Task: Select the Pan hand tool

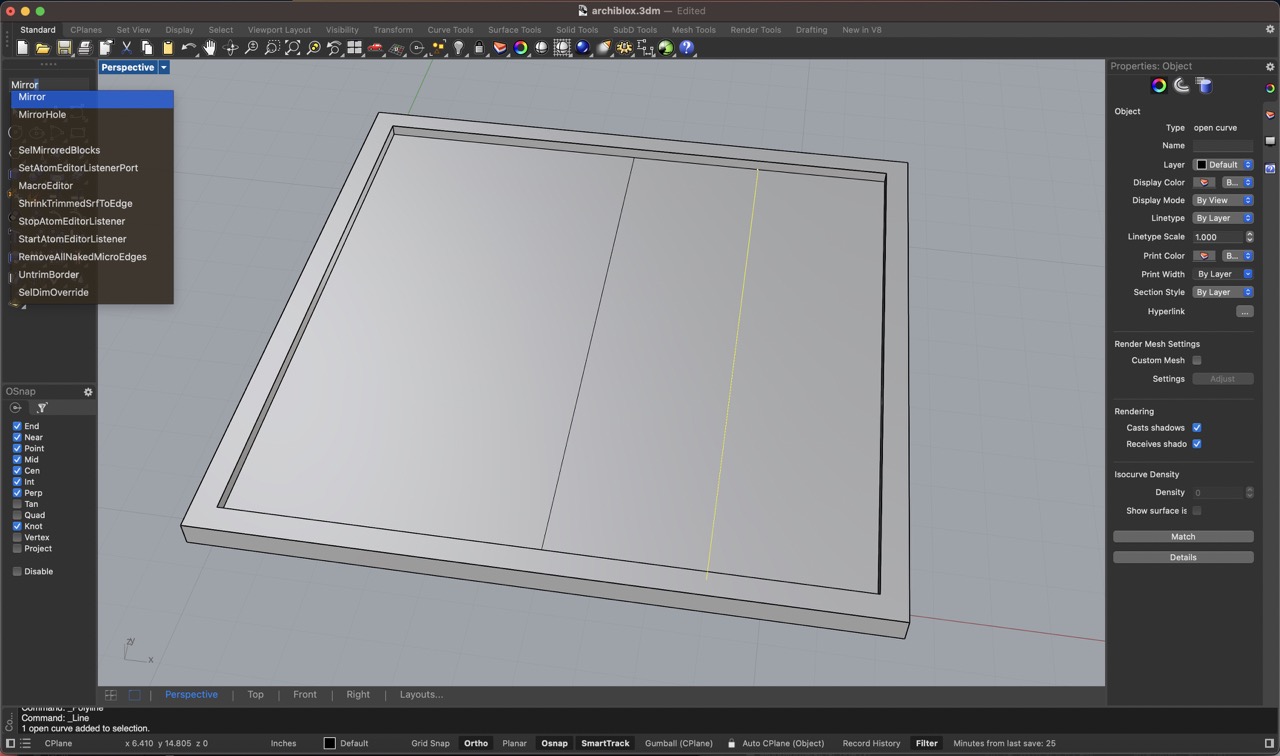Action: coord(209,48)
